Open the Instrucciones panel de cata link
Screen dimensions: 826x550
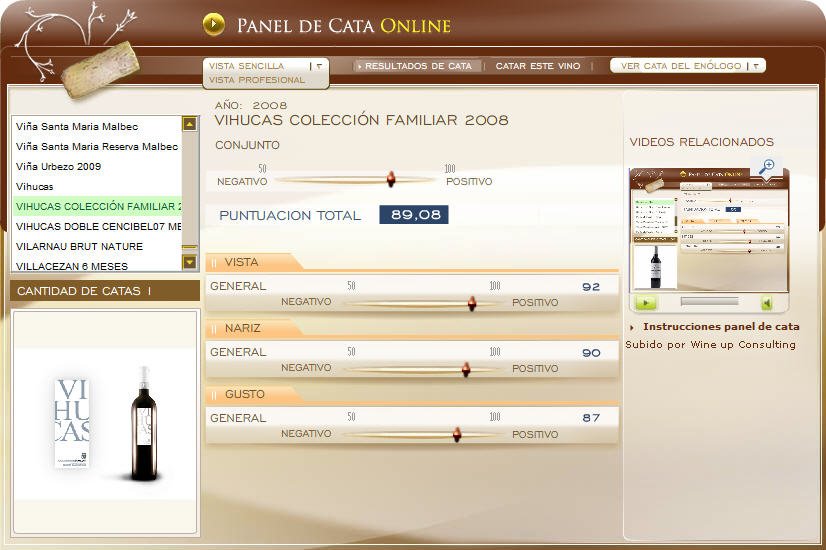(721, 327)
